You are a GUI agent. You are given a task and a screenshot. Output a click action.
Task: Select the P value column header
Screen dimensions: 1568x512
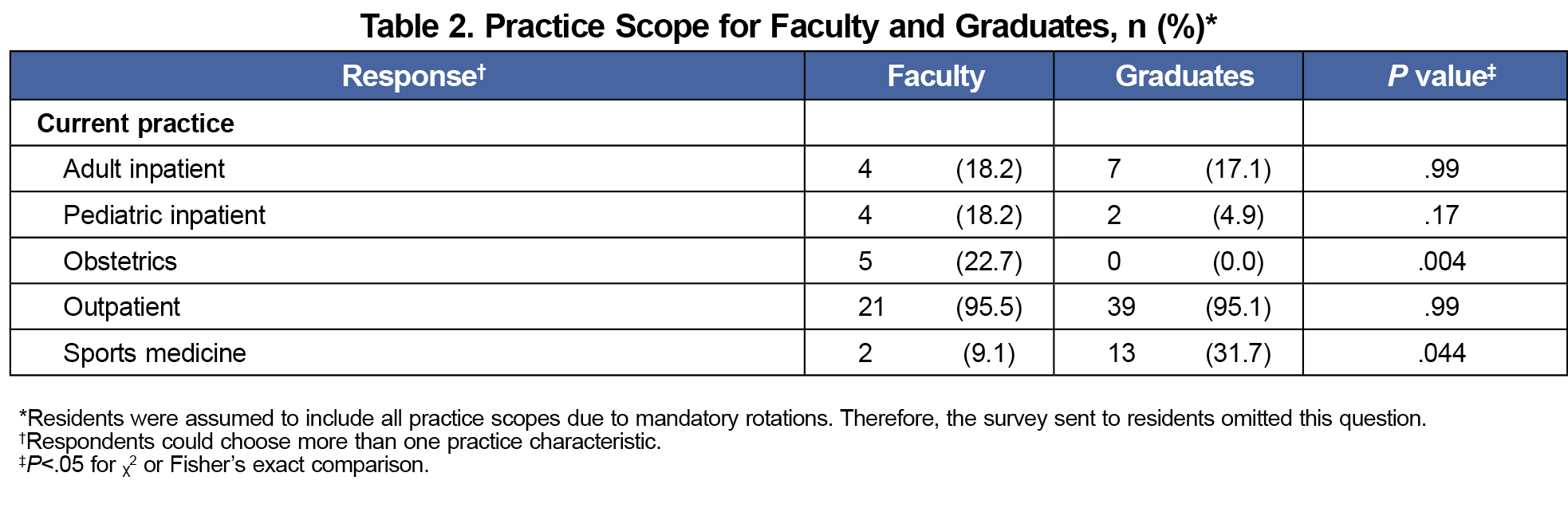tap(1441, 76)
